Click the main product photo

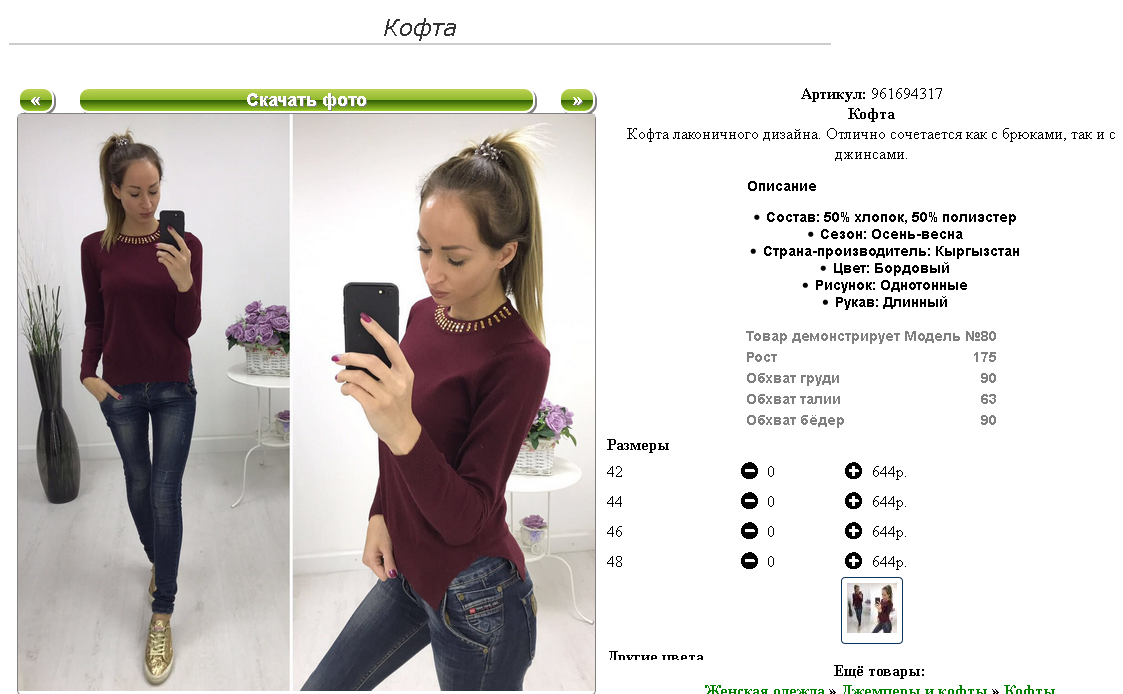[x=307, y=403]
